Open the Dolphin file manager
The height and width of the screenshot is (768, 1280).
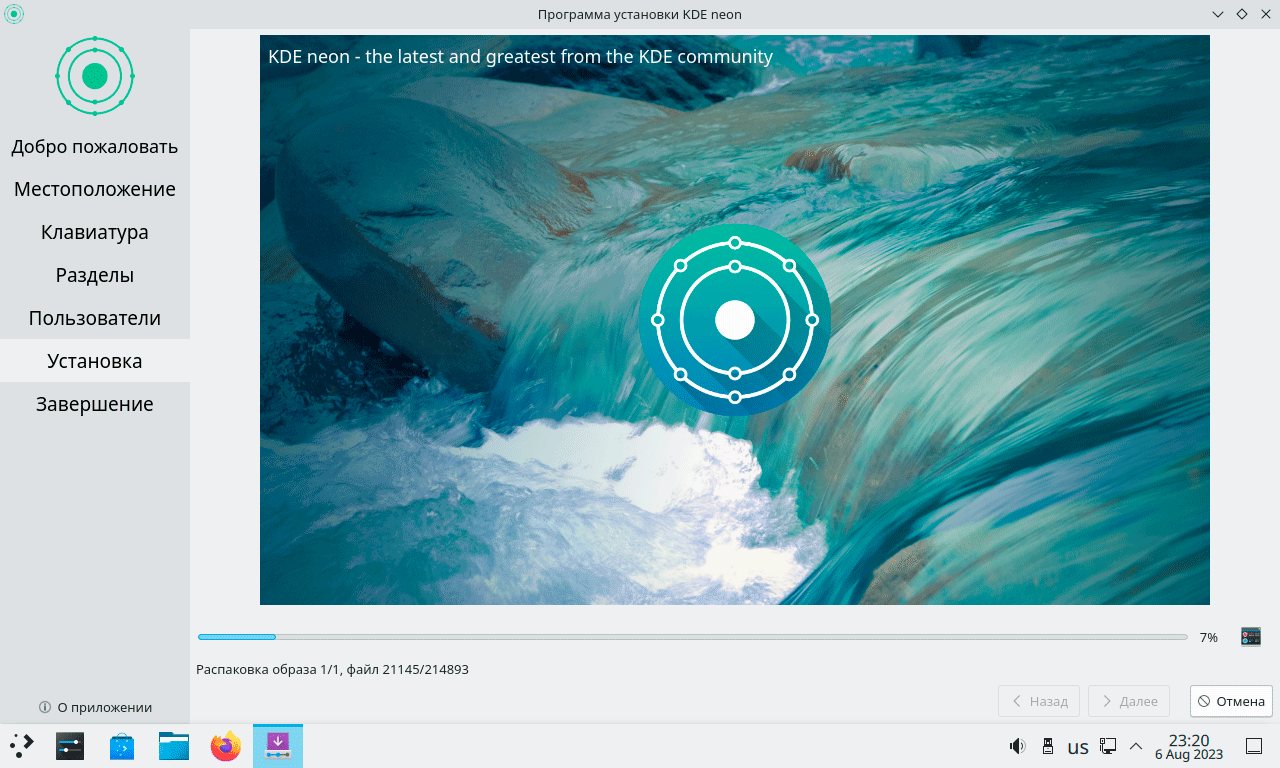coord(174,746)
